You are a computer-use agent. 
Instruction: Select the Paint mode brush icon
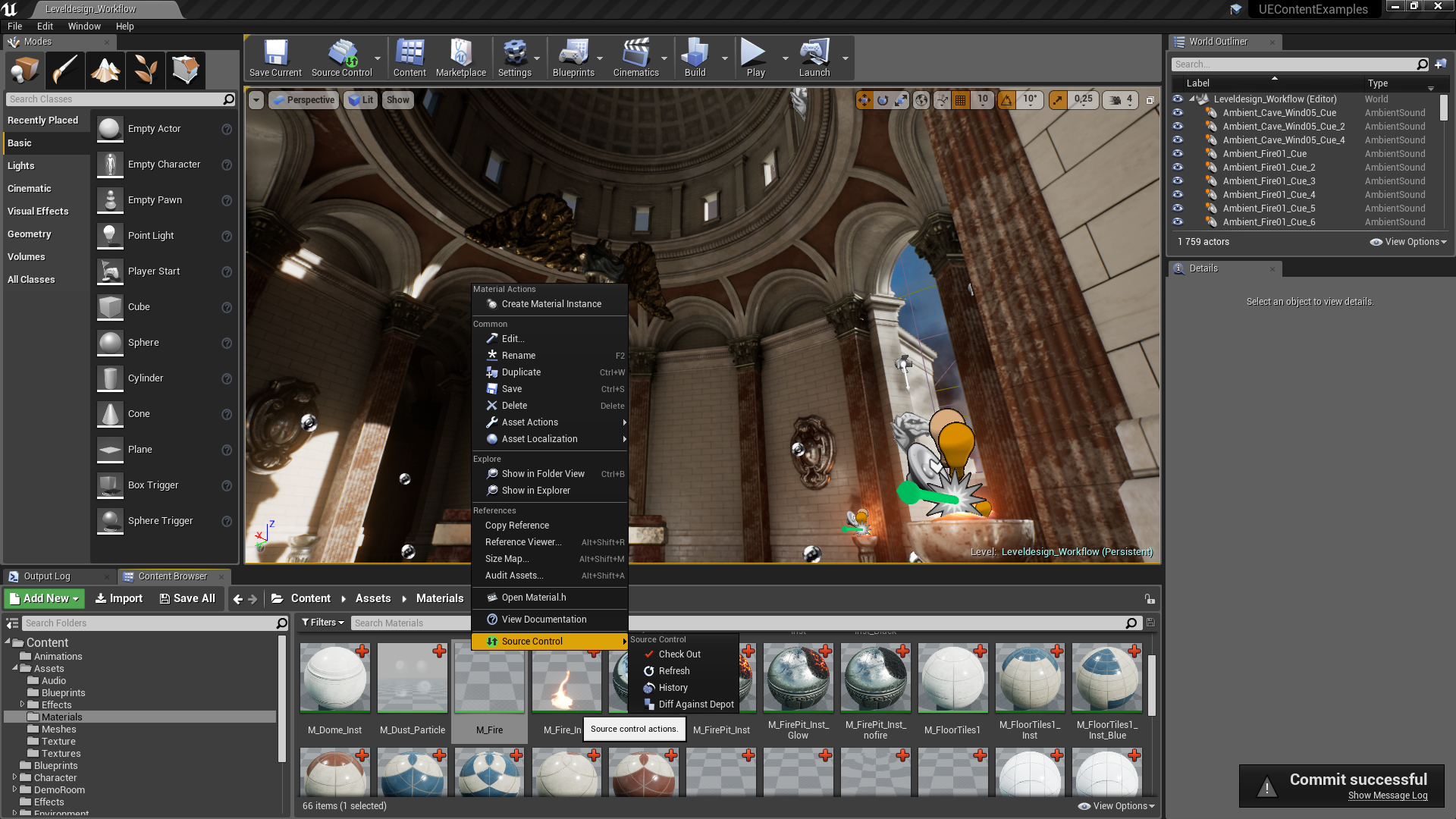click(x=64, y=70)
